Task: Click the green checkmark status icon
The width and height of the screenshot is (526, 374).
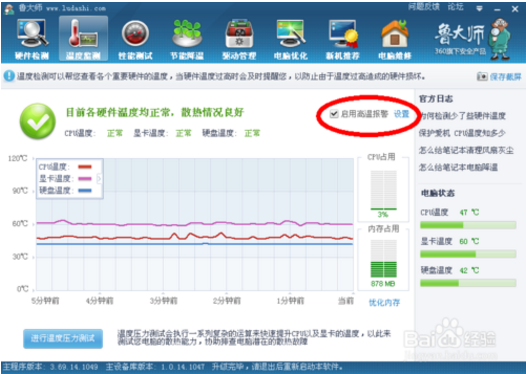Action: tap(38, 121)
